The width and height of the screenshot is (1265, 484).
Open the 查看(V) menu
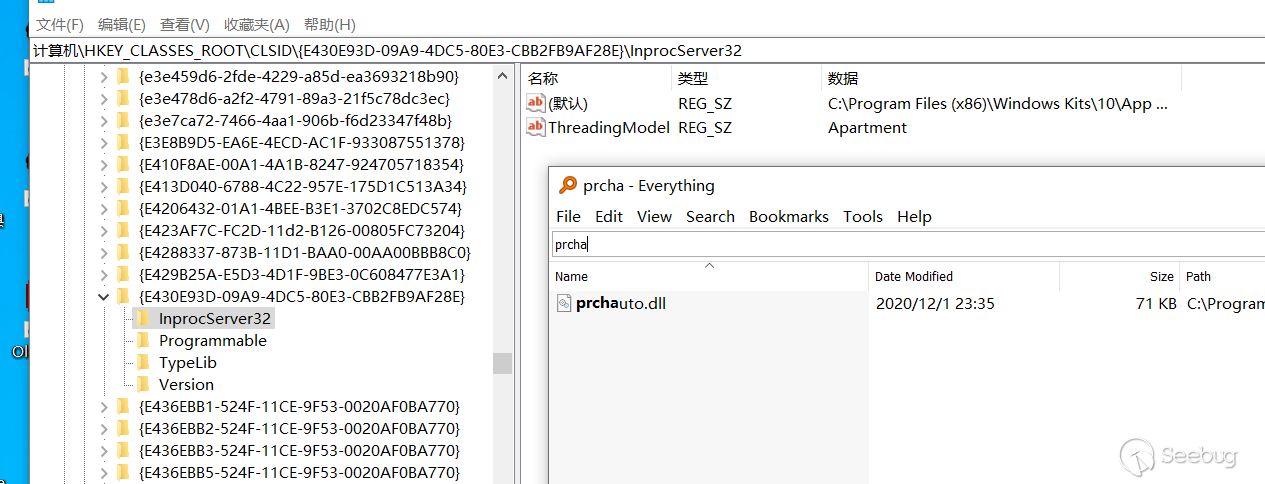185,24
